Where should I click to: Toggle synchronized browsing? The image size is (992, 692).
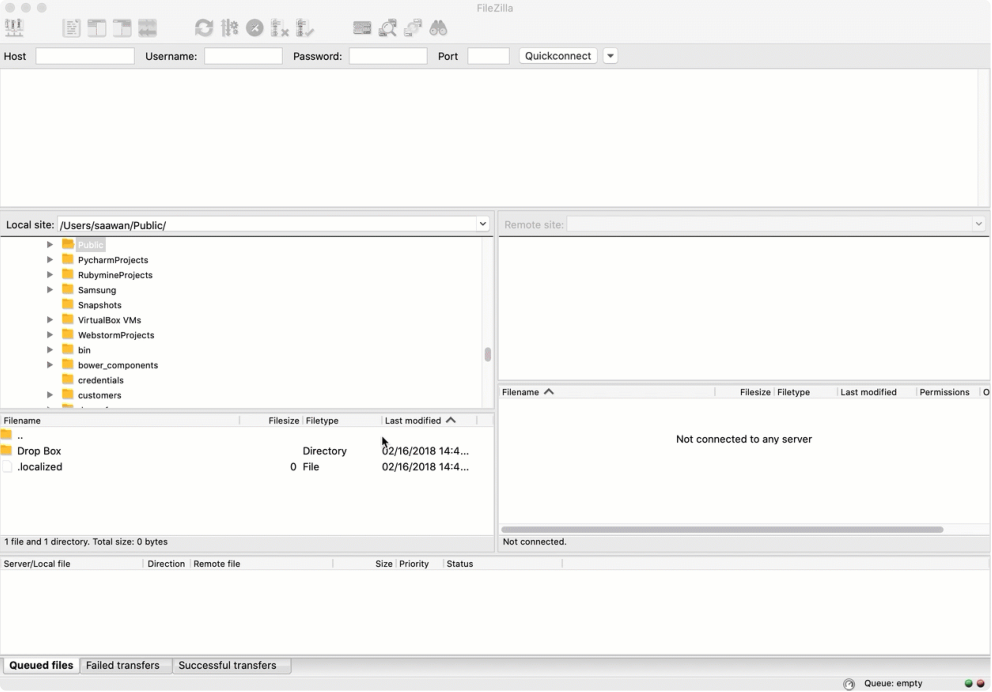412,28
